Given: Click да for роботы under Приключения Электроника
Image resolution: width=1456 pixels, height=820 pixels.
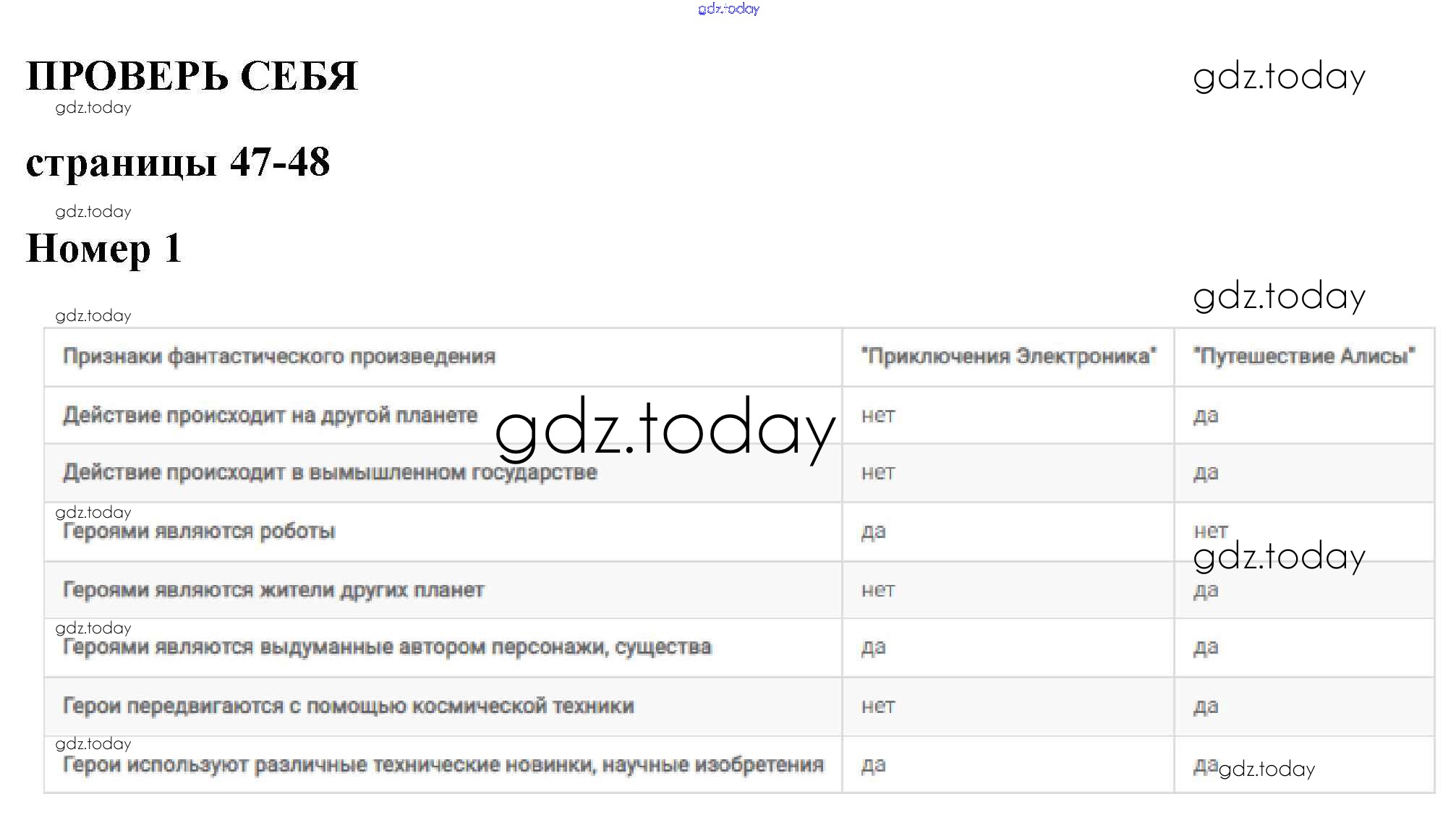Looking at the screenshot, I should (873, 531).
